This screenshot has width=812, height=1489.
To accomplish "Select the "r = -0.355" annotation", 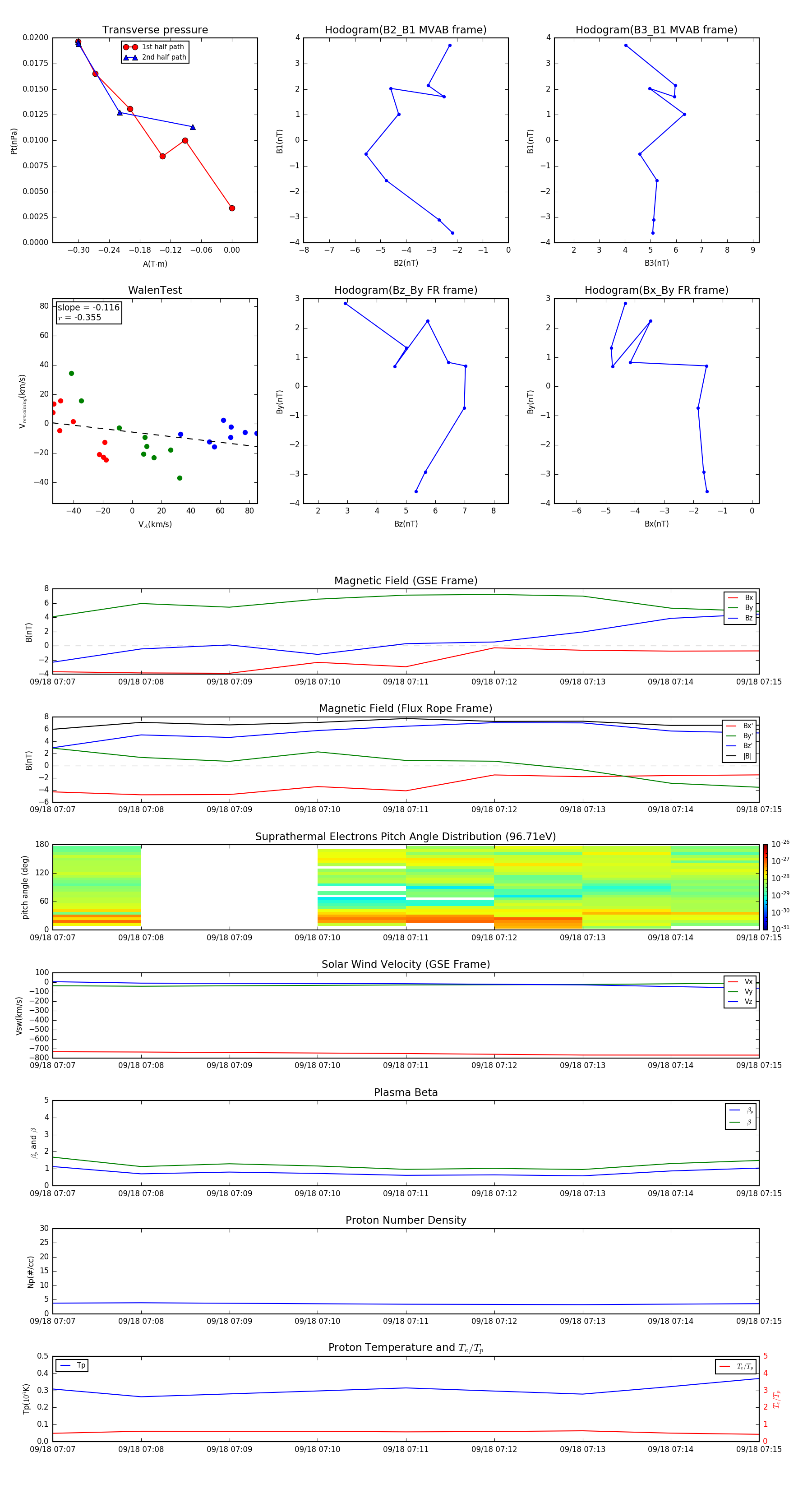I will (x=80, y=317).
